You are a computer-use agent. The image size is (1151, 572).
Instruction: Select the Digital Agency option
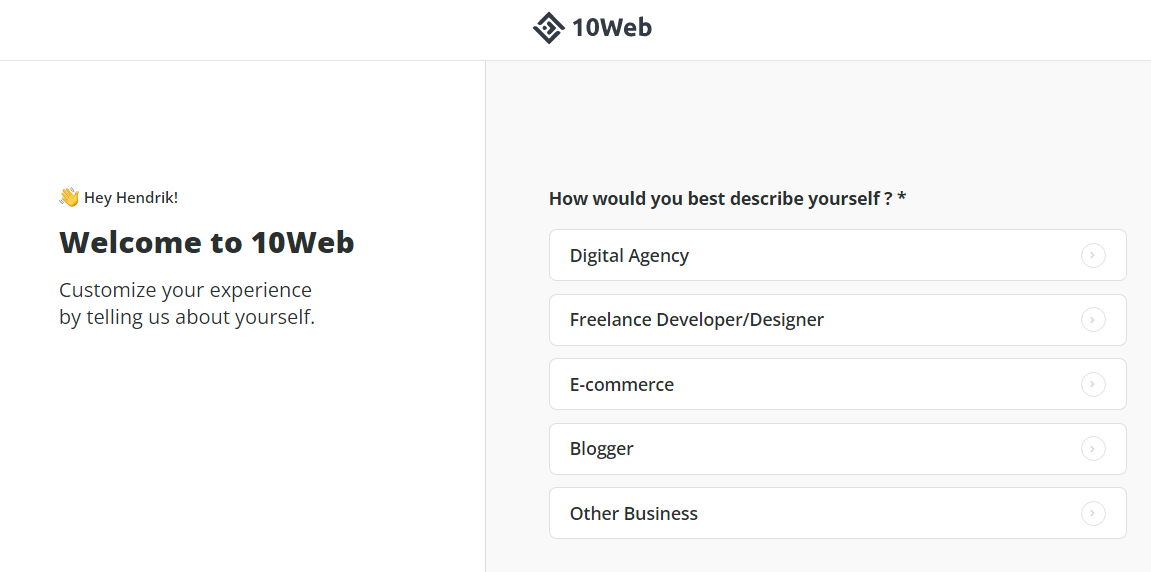click(838, 255)
